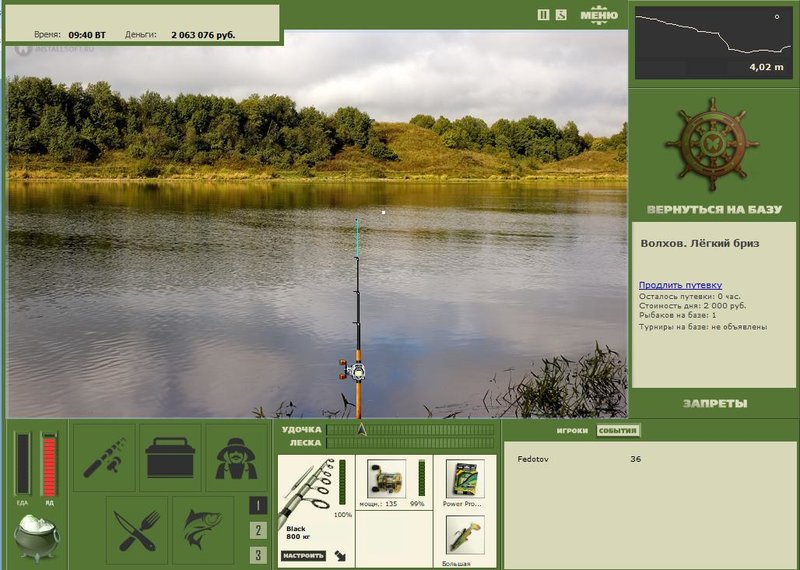Open the tackle box icon

point(170,457)
